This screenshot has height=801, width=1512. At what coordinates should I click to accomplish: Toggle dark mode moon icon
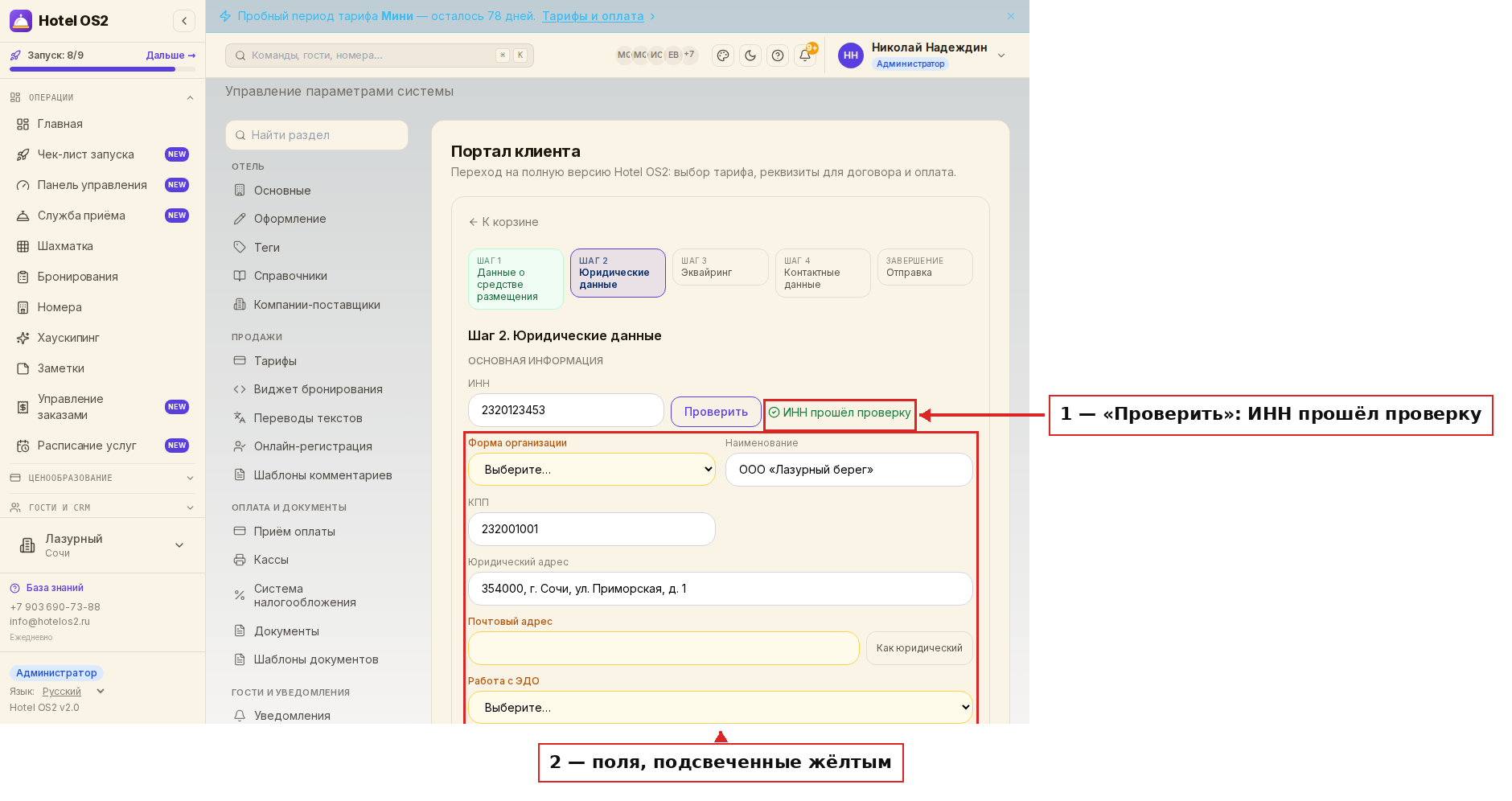pos(750,55)
